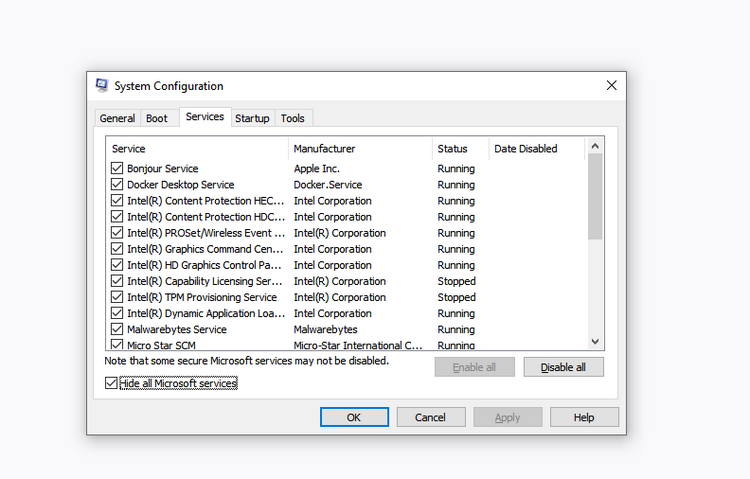Open the Boot tab
Screen dimensions: 750x479
coord(157,118)
